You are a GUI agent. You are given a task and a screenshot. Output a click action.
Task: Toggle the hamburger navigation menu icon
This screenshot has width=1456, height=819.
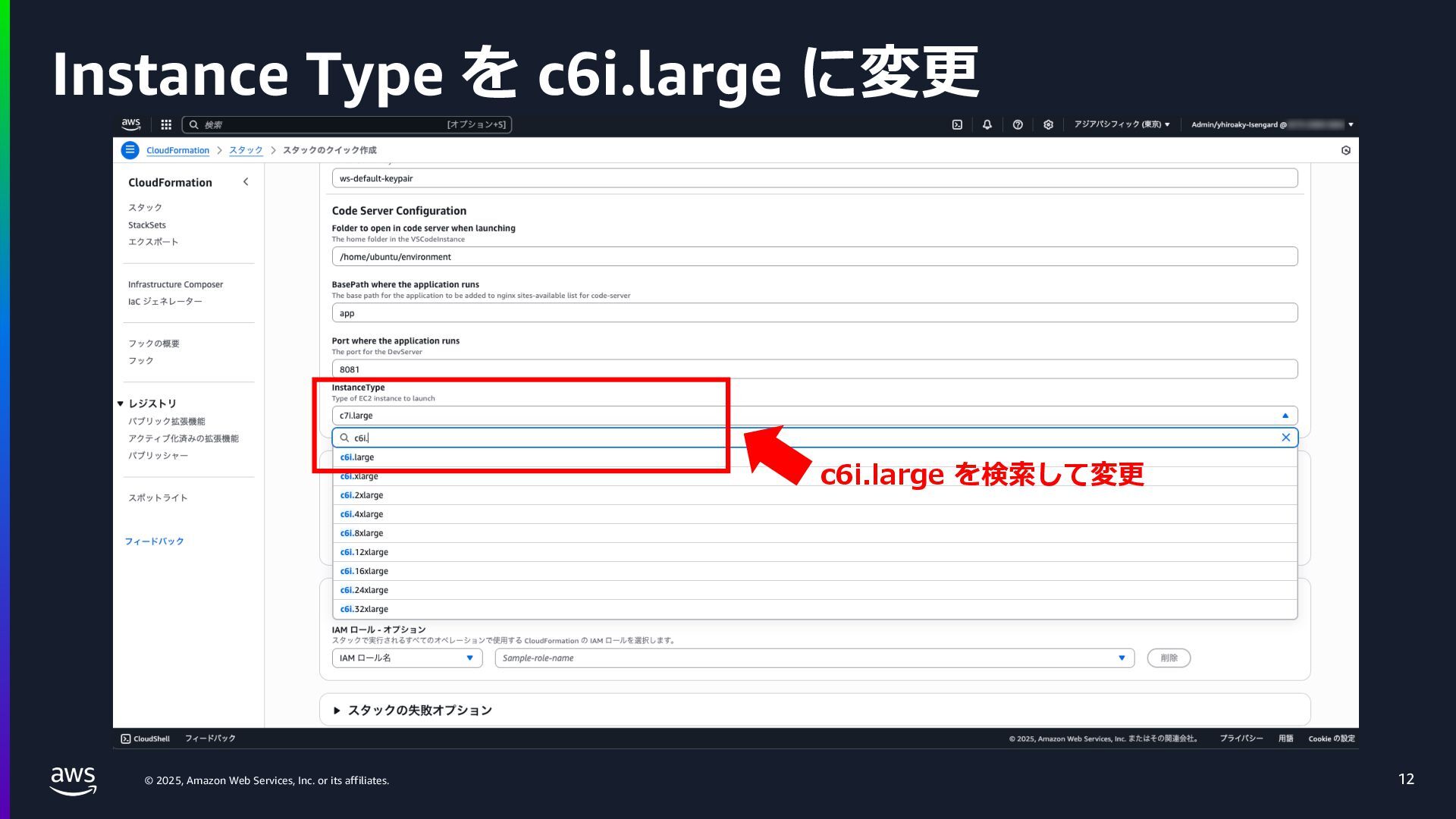coord(130,150)
